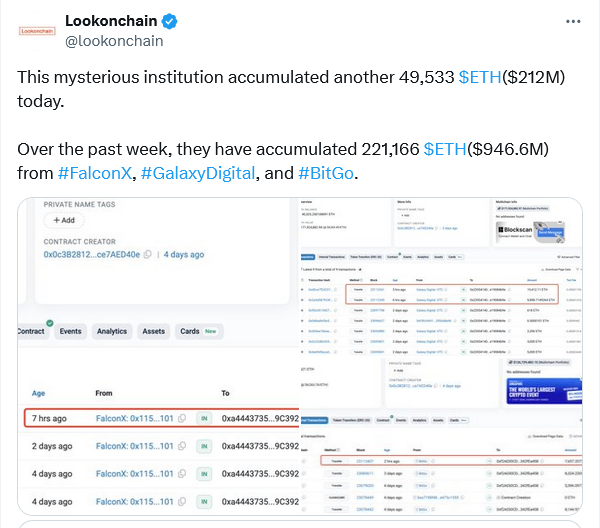Click the #BitGo hashtag
600x528 pixels.
coord(327,173)
